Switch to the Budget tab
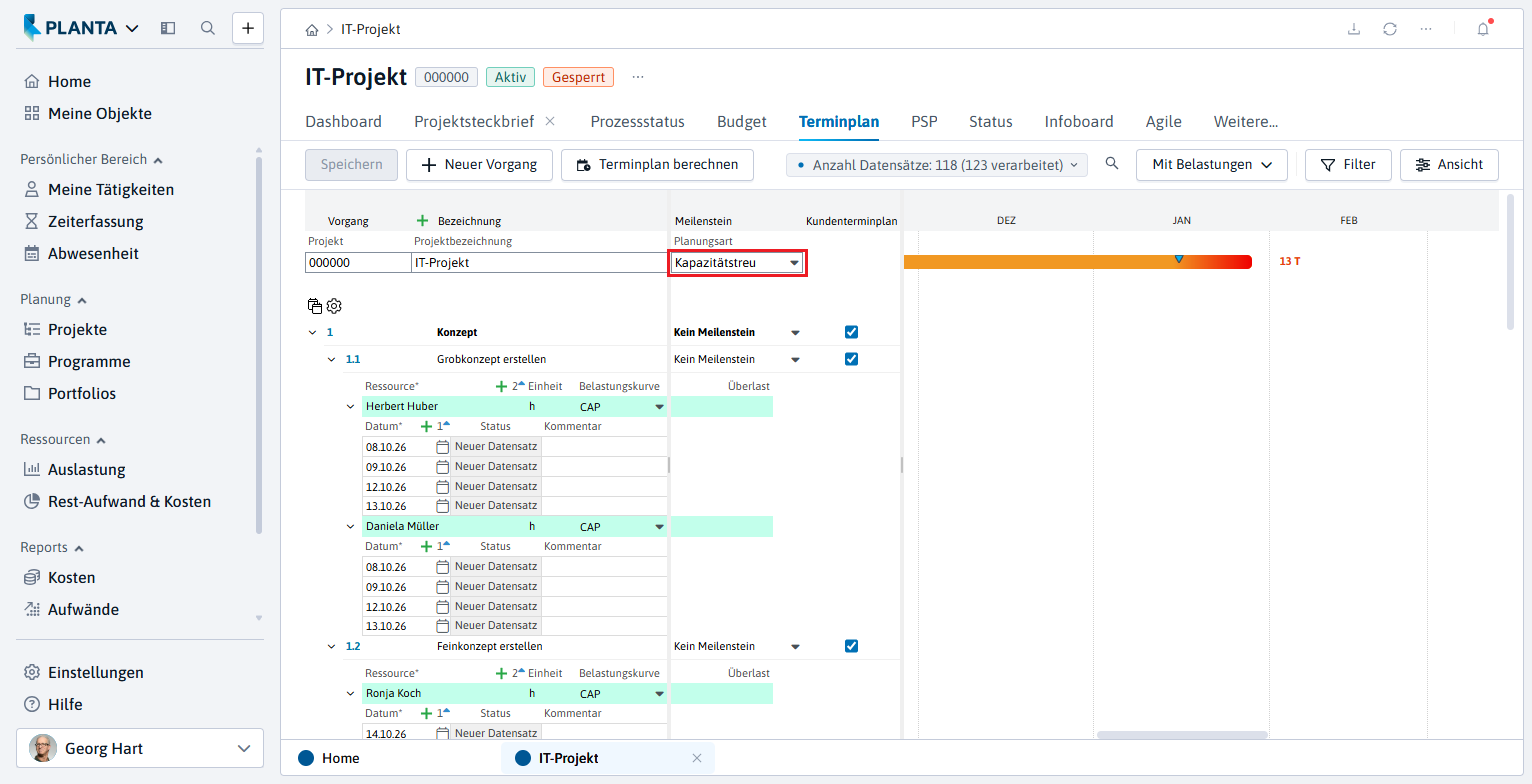 pos(742,122)
